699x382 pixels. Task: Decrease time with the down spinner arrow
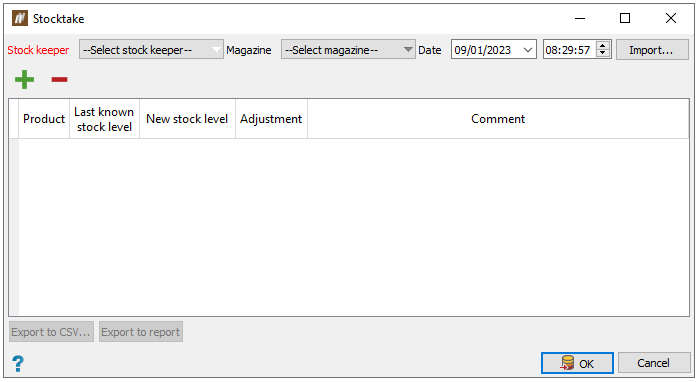click(x=603, y=53)
